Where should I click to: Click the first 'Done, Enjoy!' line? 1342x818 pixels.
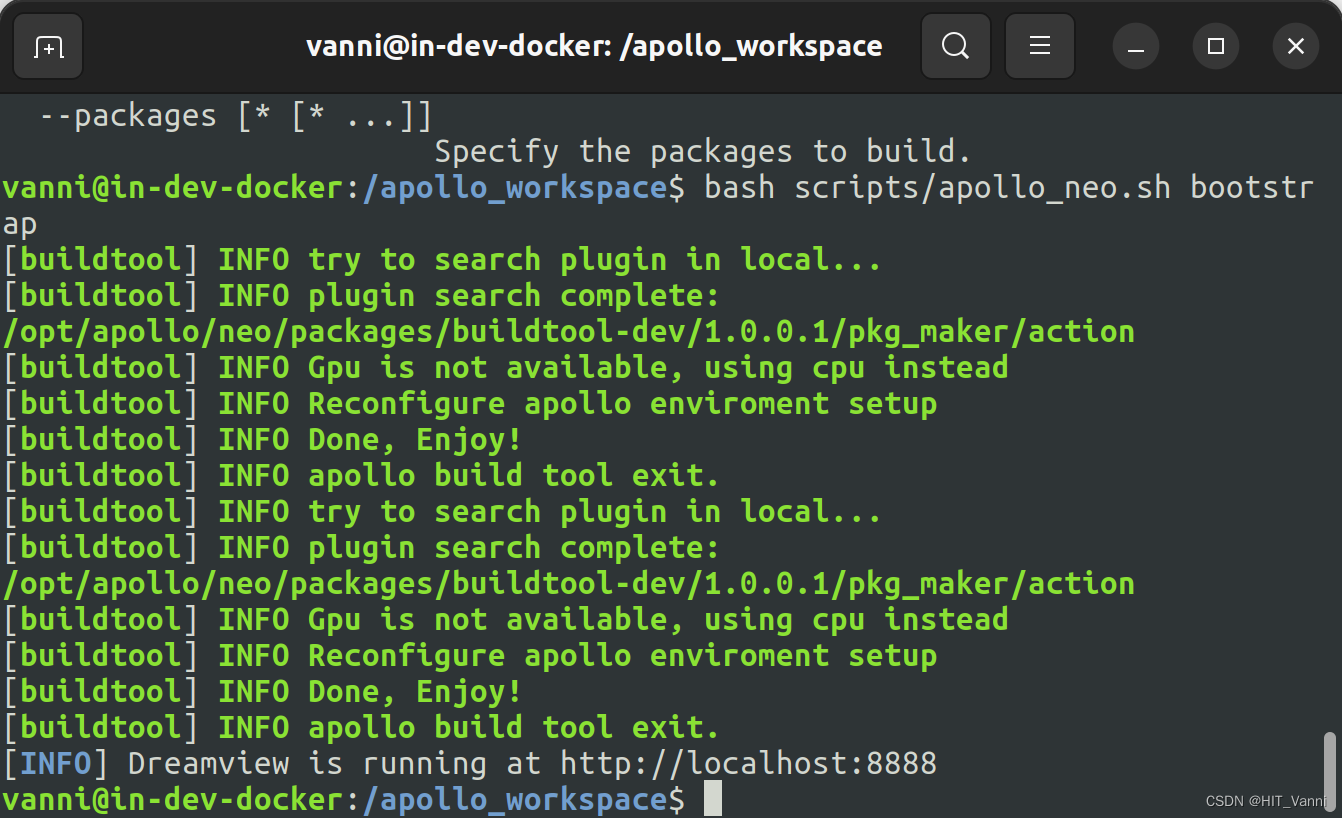[x=262, y=440]
